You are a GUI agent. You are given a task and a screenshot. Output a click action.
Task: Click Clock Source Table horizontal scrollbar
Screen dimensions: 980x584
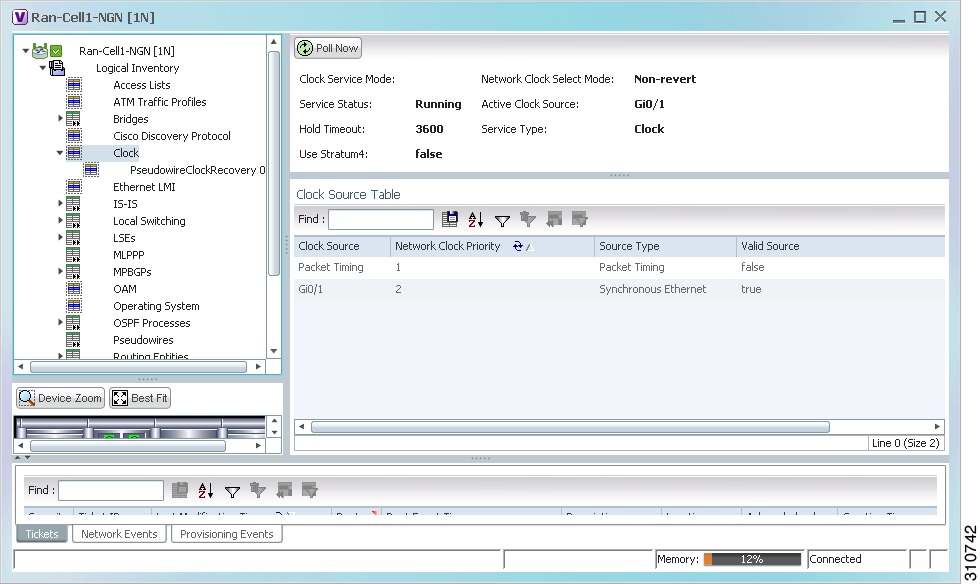(x=570, y=426)
